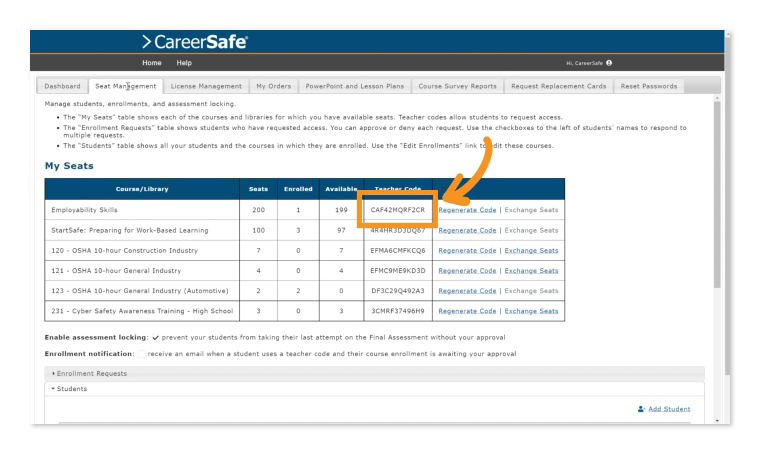Toggle the Enable assessment locking checkbox
Image resolution: width=760 pixels, height=454 pixels.
[x=155, y=338]
